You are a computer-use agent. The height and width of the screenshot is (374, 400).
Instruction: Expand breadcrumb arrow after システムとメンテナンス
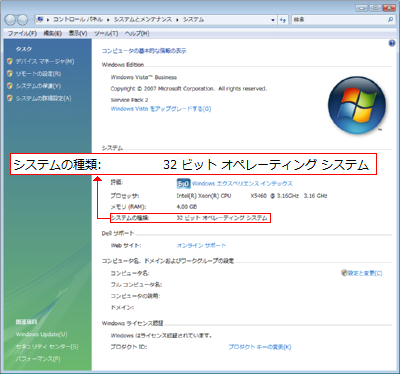pos(177,20)
